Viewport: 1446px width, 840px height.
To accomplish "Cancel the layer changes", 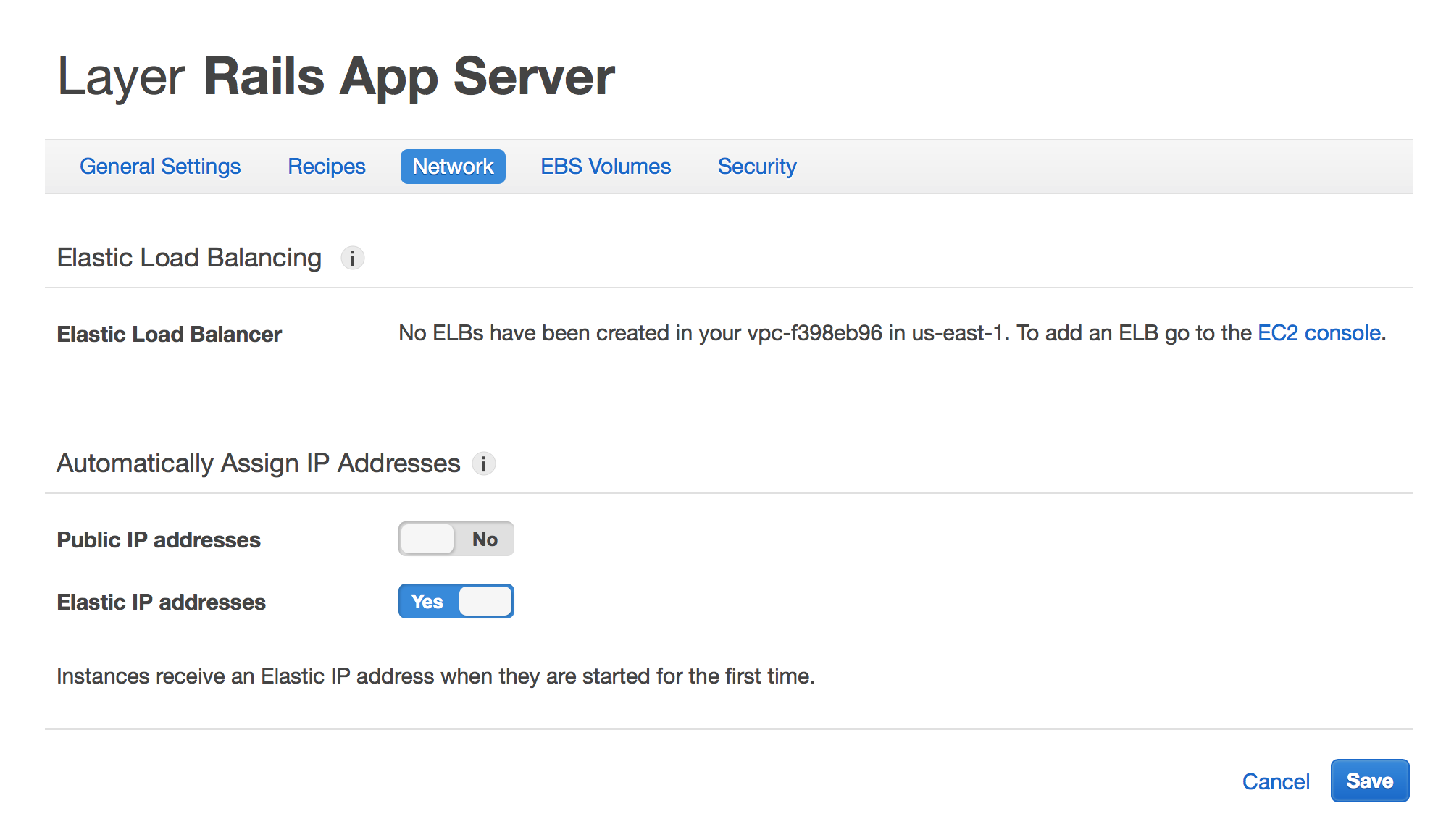I will pos(1276,781).
